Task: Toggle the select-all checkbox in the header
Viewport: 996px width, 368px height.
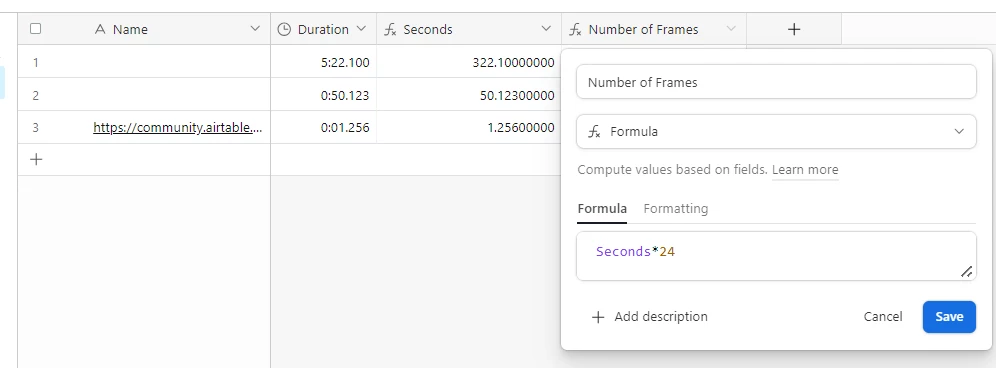Action: (x=36, y=29)
